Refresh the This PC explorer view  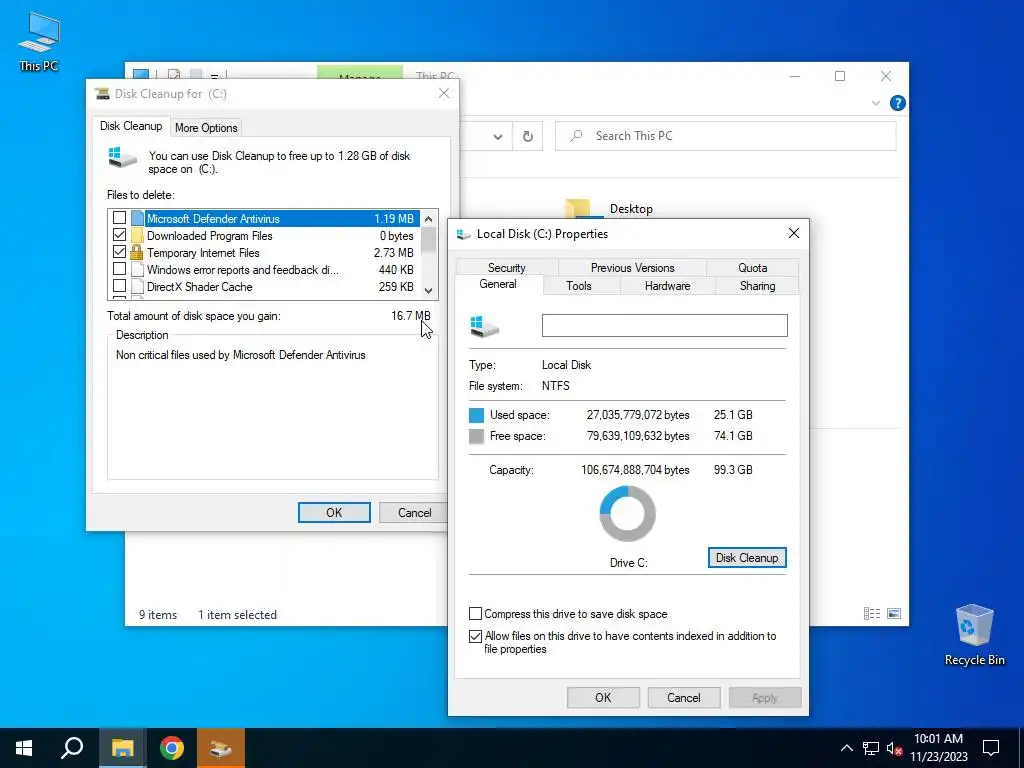pyautogui.click(x=528, y=136)
